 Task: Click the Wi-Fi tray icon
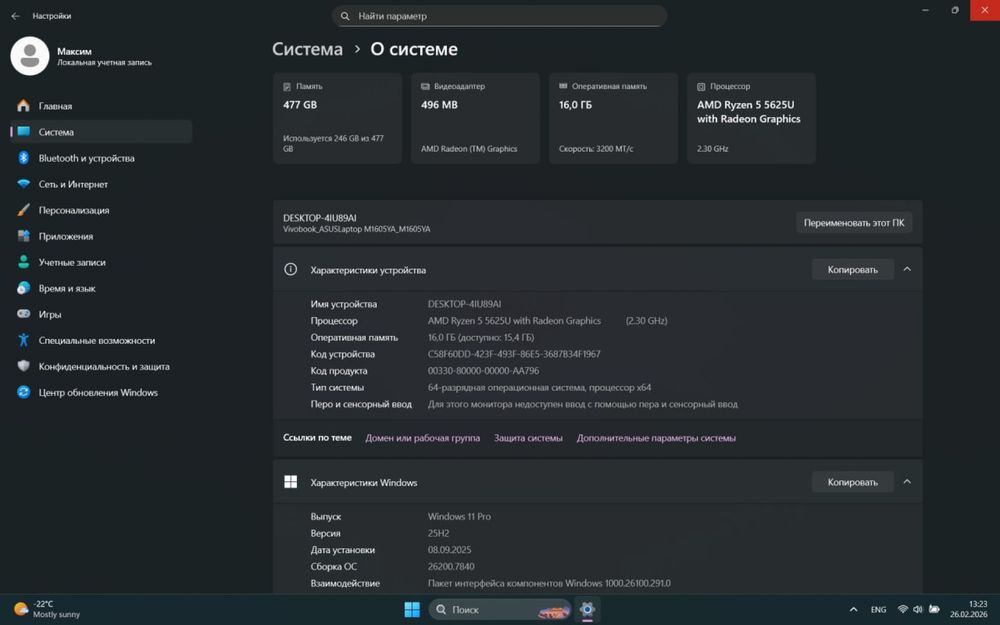902,609
